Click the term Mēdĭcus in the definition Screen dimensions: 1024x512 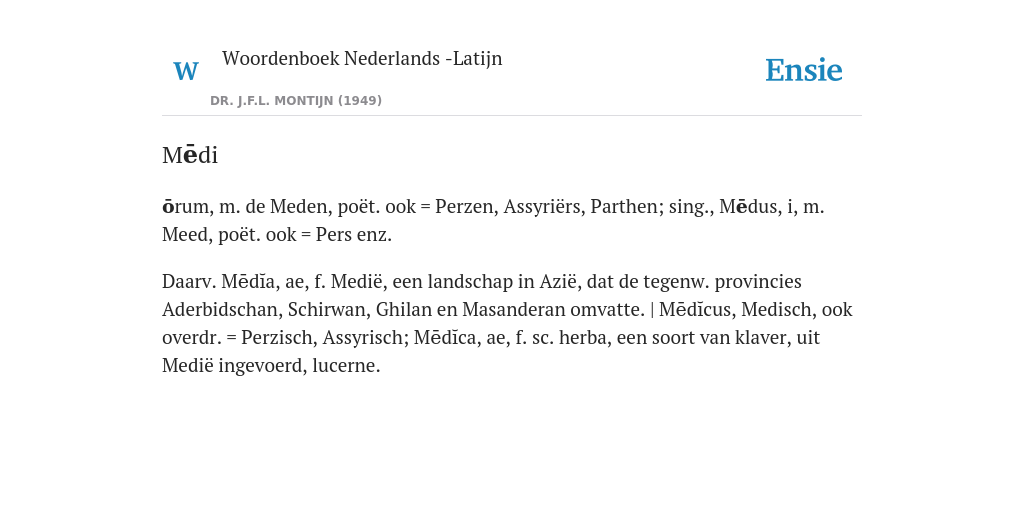click(695, 309)
